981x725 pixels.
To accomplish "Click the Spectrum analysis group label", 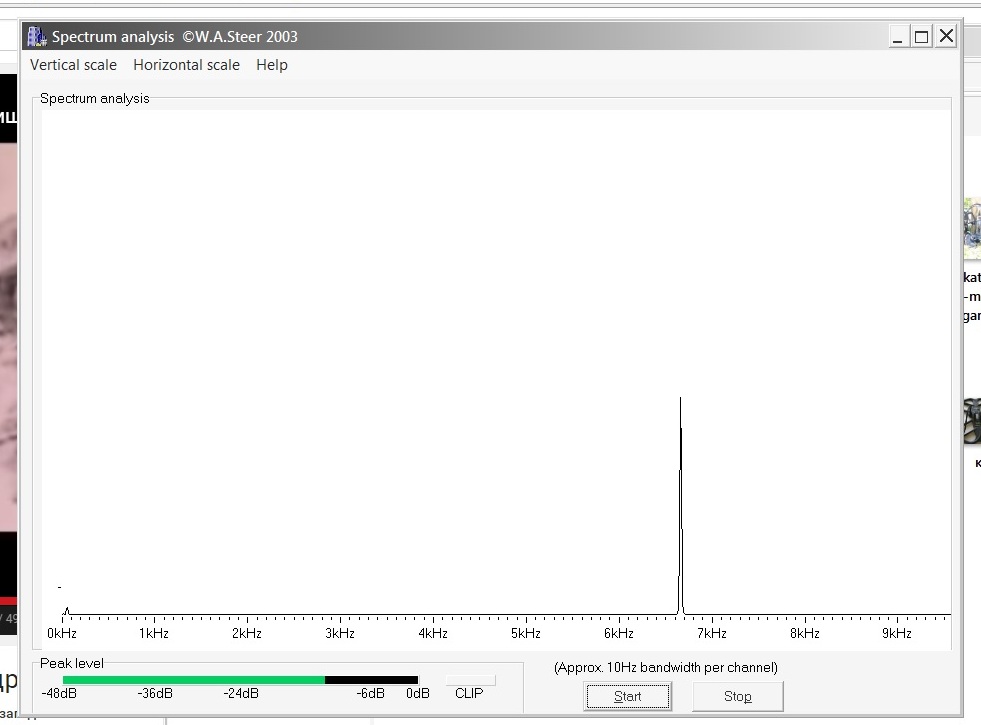I will click(x=94, y=98).
